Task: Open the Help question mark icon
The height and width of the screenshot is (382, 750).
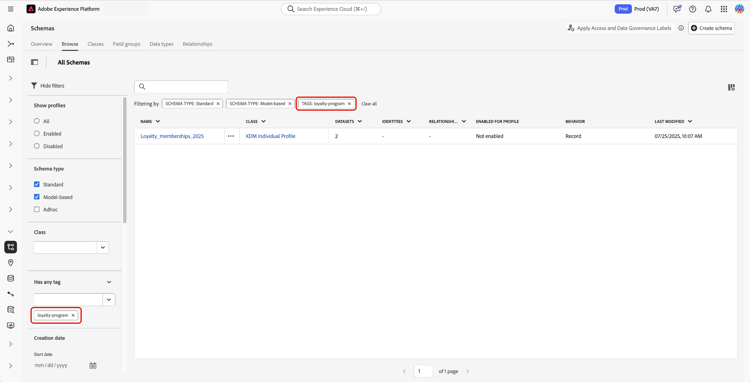Action: pyautogui.click(x=692, y=9)
